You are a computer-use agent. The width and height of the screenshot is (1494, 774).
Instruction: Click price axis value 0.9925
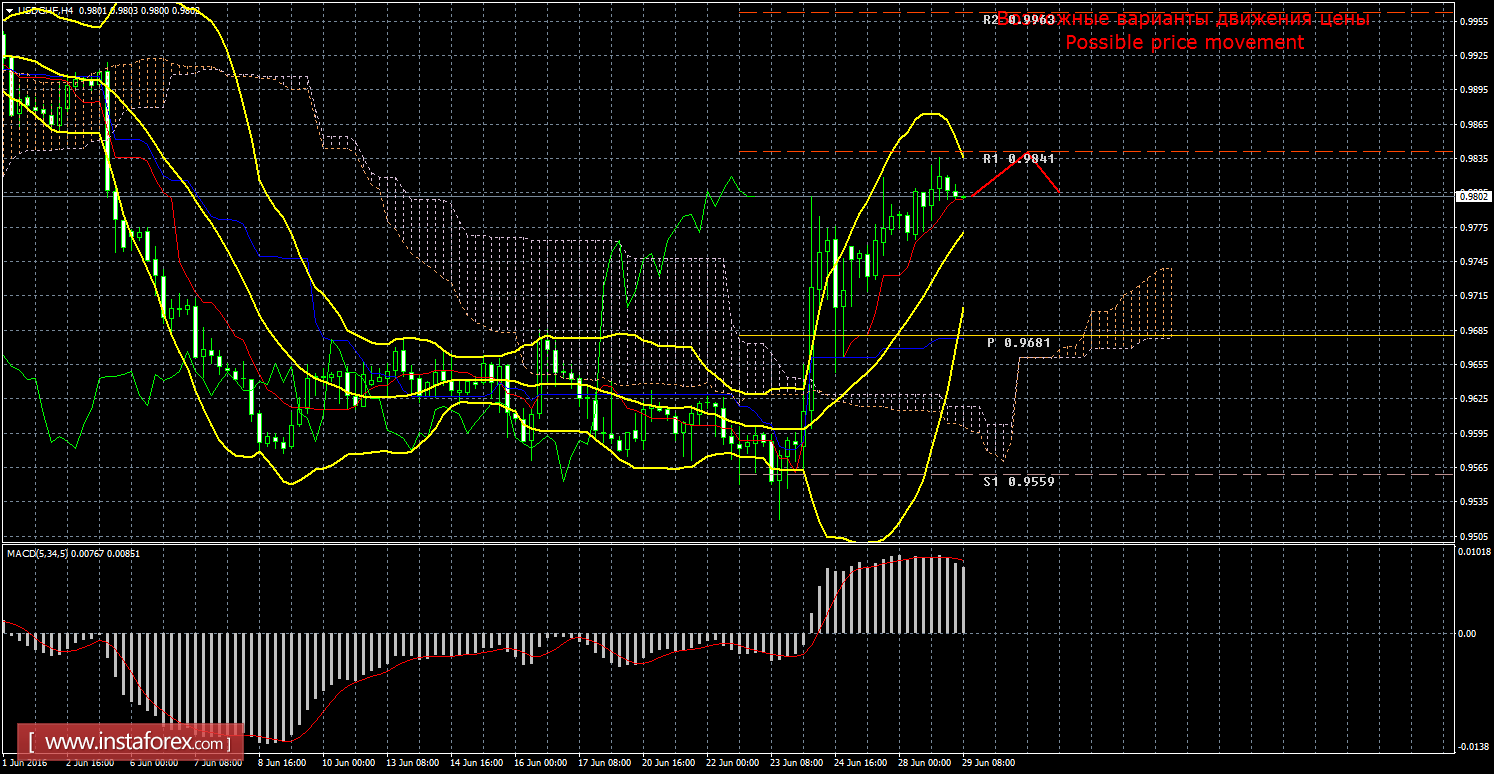point(1472,56)
